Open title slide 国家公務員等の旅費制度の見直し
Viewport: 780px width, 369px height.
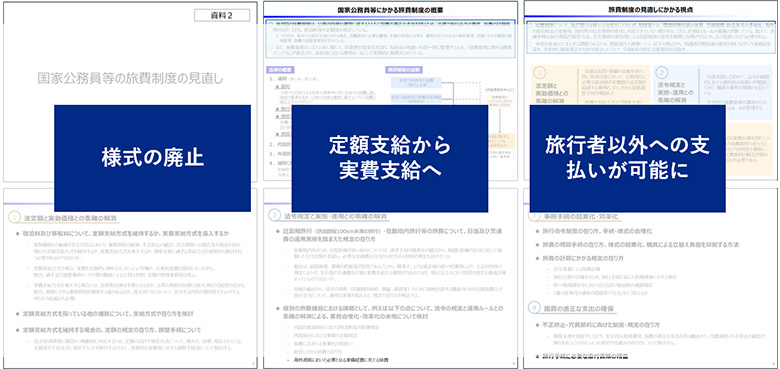pyautogui.click(x=130, y=78)
